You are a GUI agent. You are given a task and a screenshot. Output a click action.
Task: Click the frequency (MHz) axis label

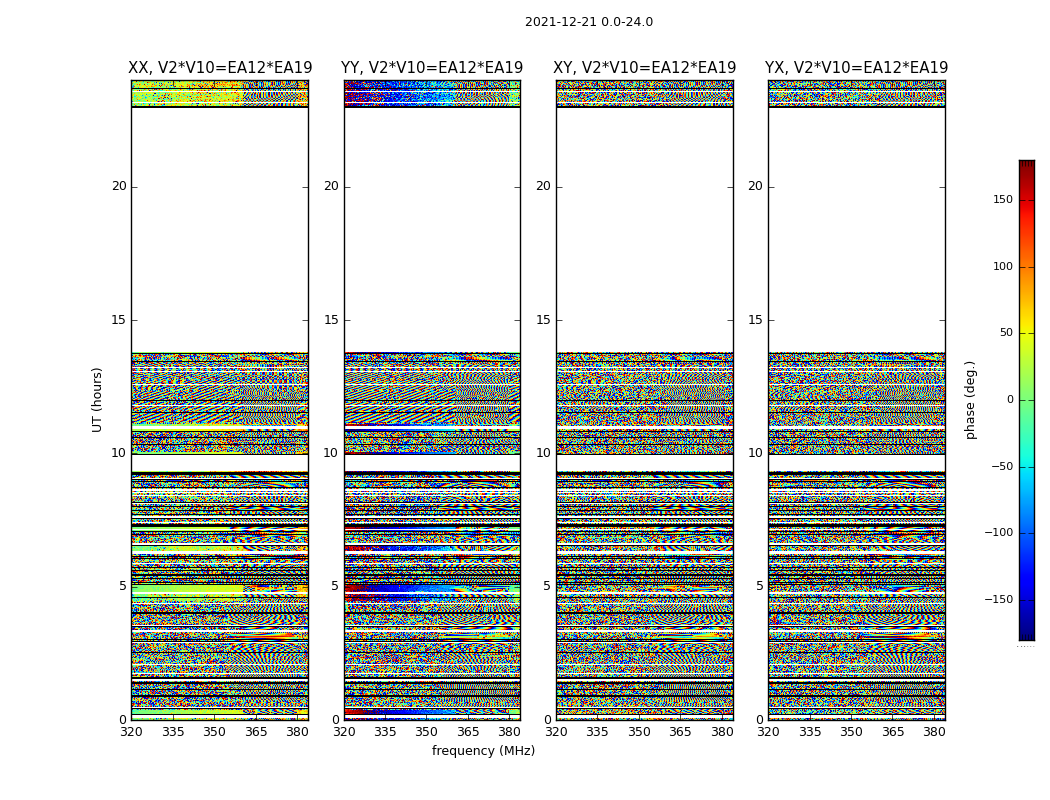(x=483, y=750)
